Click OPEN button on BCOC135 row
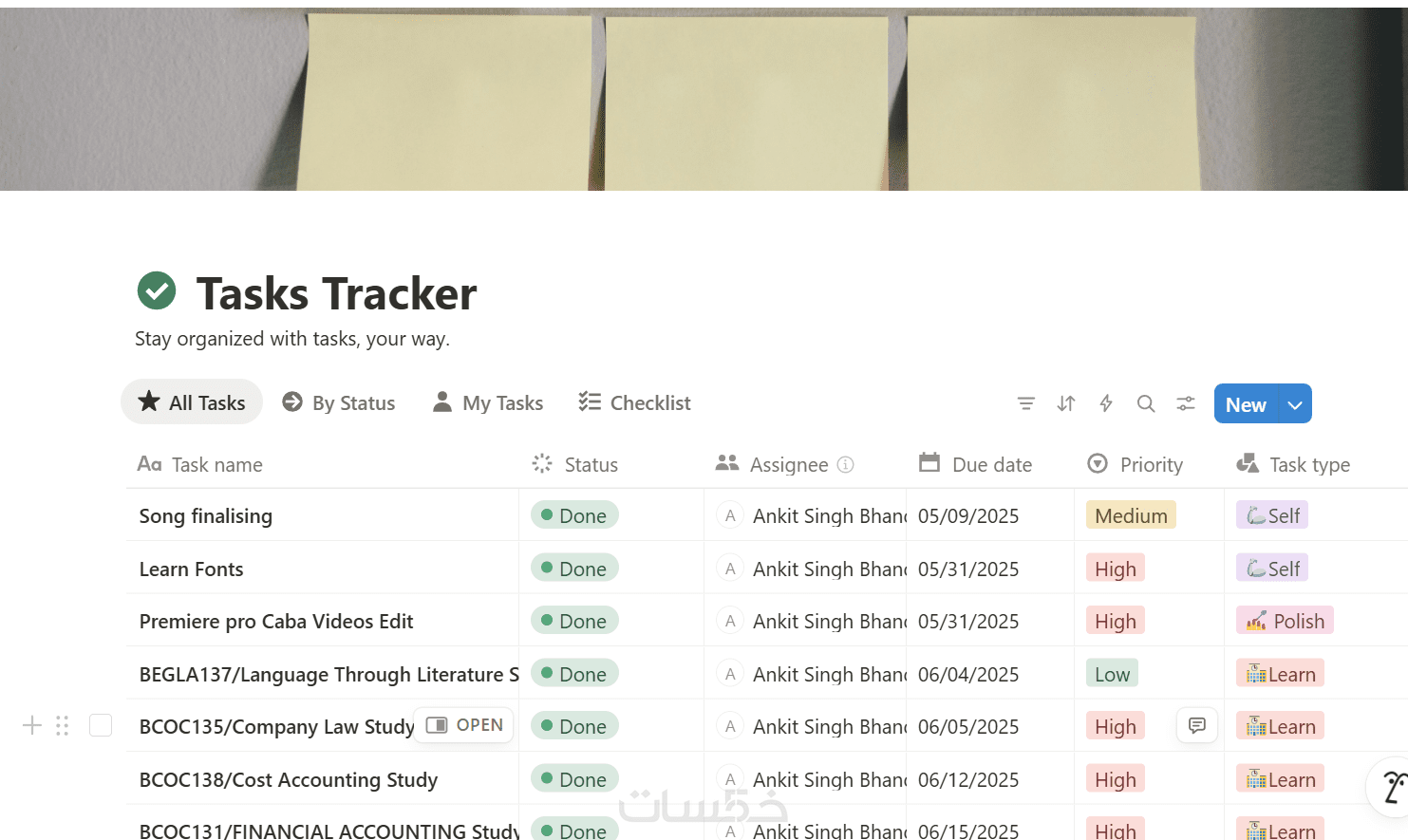This screenshot has height=840, width=1408. 464,725
